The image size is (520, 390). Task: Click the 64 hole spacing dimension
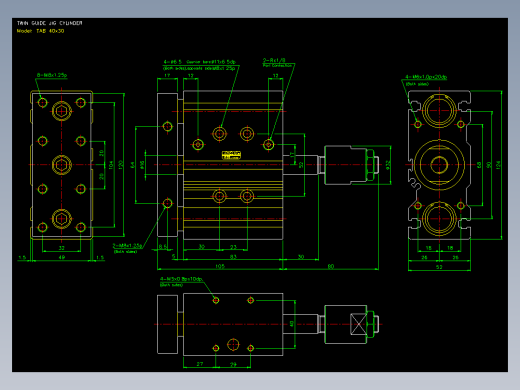tap(132, 165)
